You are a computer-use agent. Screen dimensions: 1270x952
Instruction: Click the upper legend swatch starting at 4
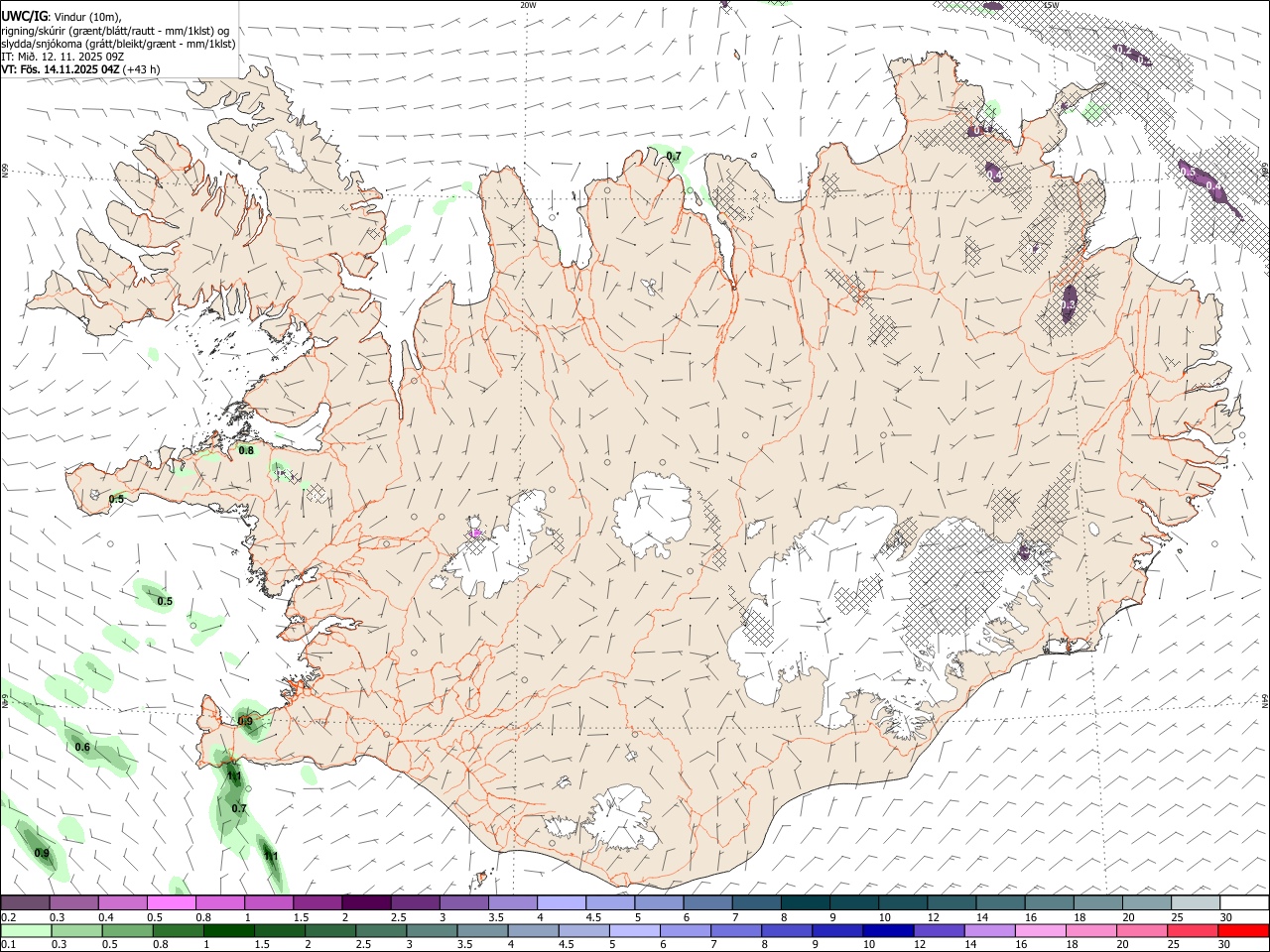coord(562,902)
